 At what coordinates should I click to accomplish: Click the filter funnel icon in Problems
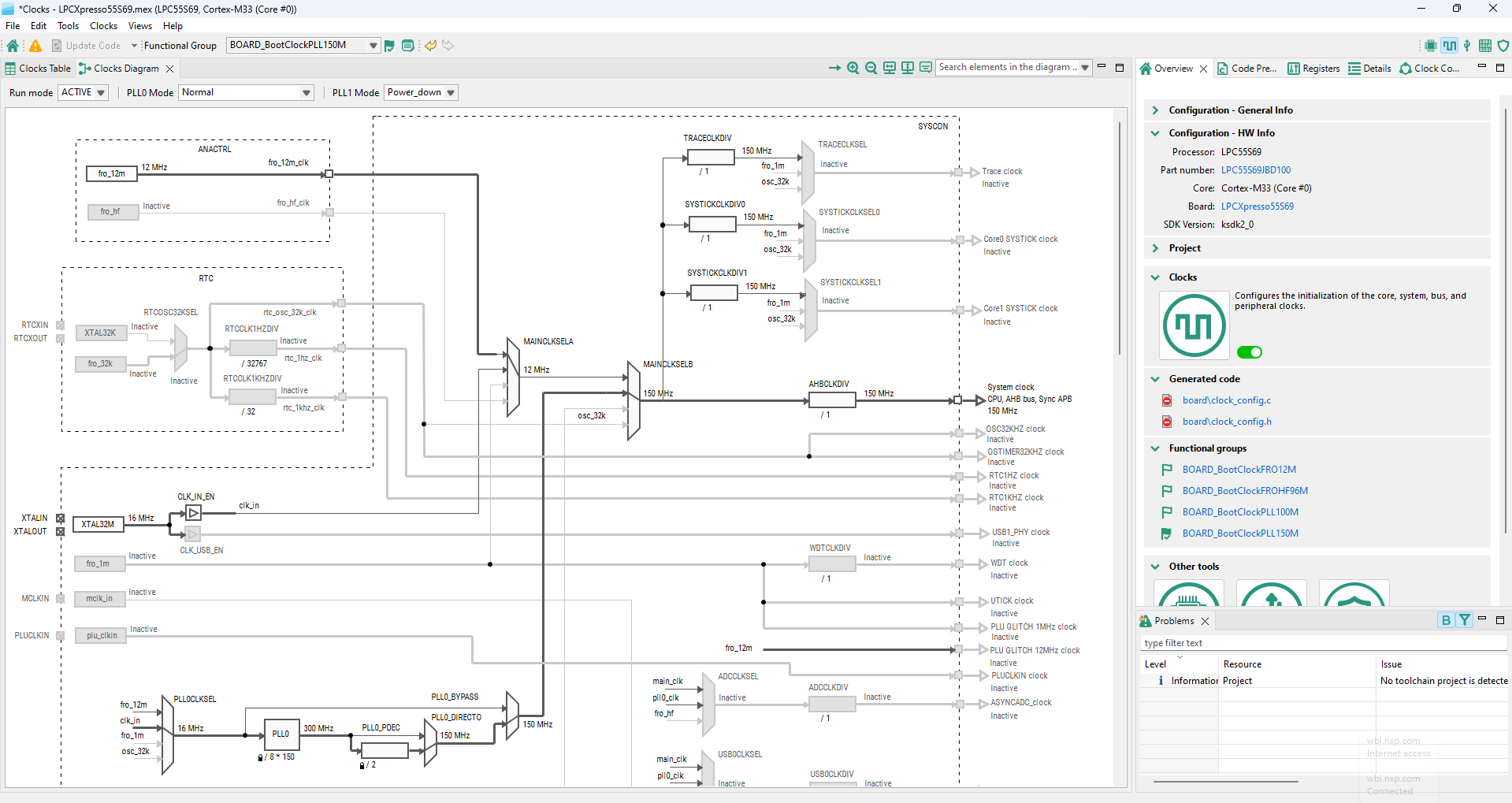1464,620
